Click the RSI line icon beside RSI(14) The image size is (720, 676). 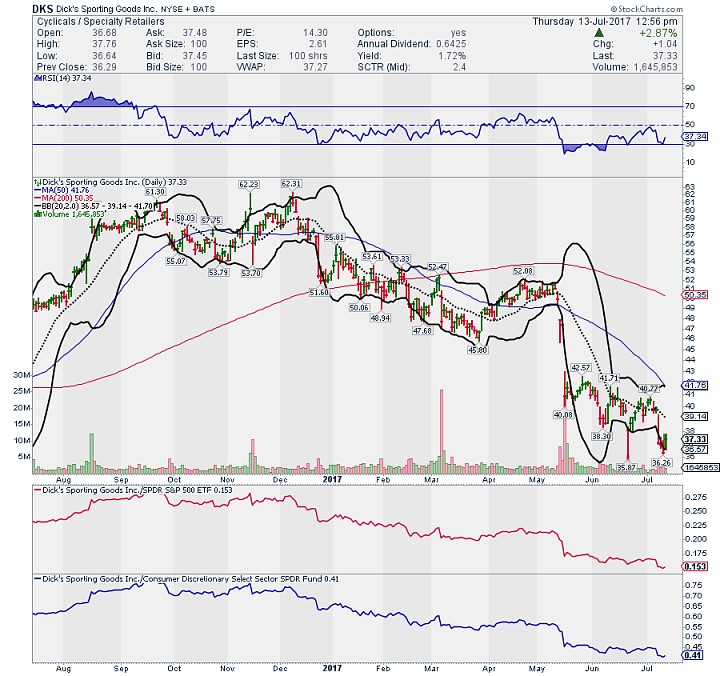coord(38,78)
